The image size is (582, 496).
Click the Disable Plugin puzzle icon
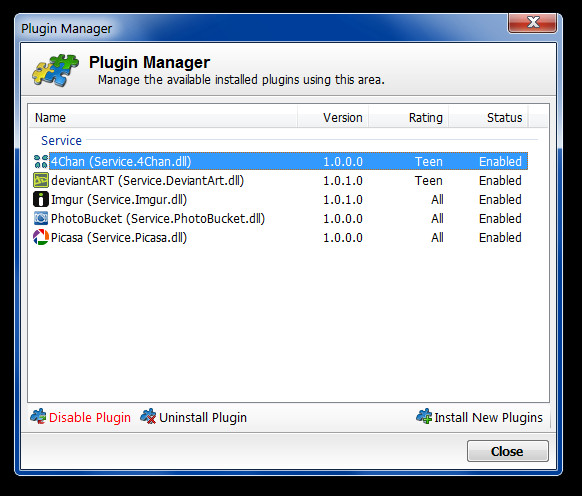38,417
